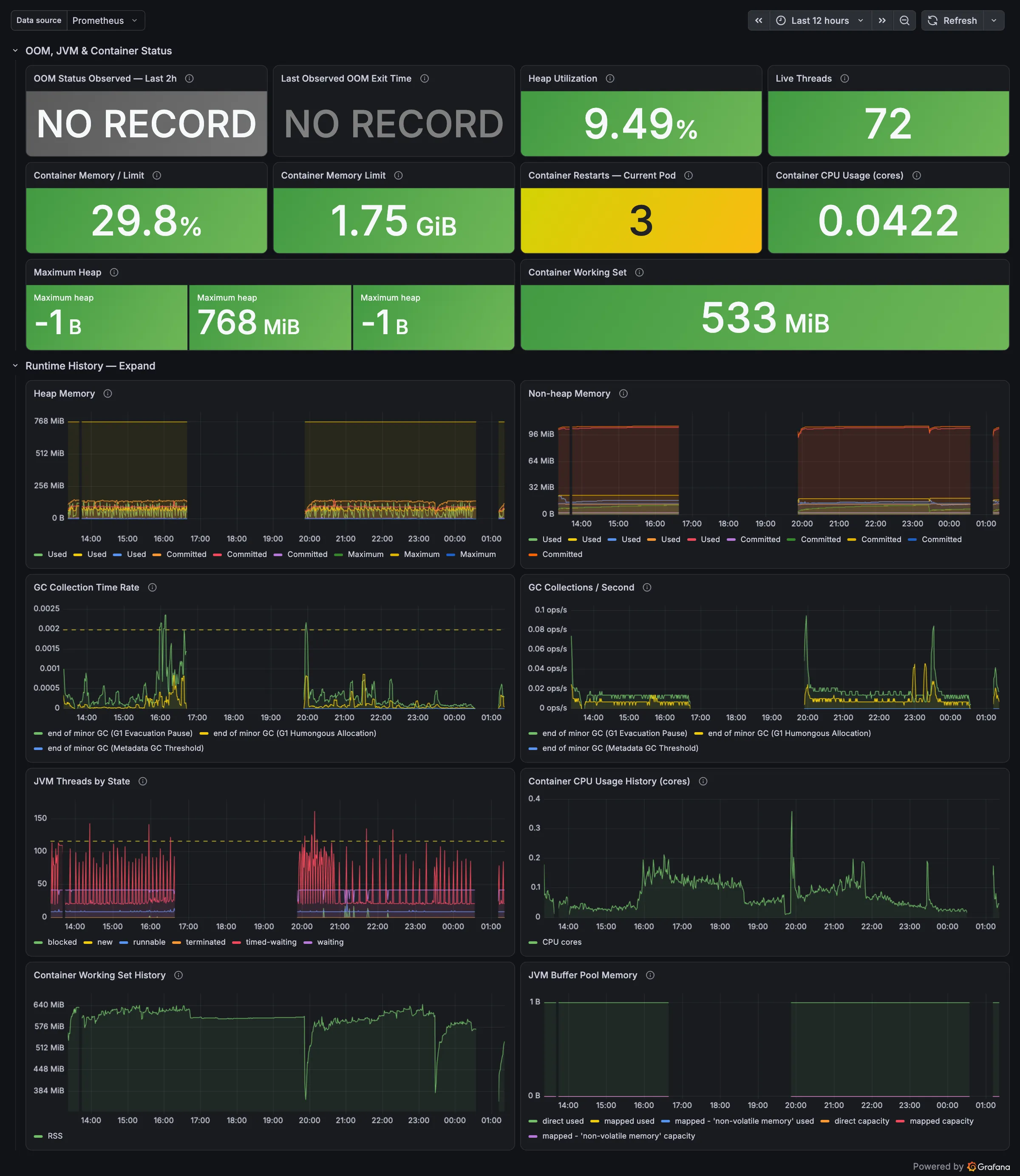
Task: View Live Threads panel info icon
Action: (x=845, y=79)
